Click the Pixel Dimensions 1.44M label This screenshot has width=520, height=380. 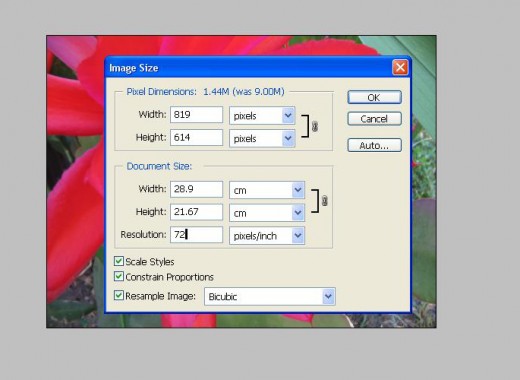pos(205,92)
